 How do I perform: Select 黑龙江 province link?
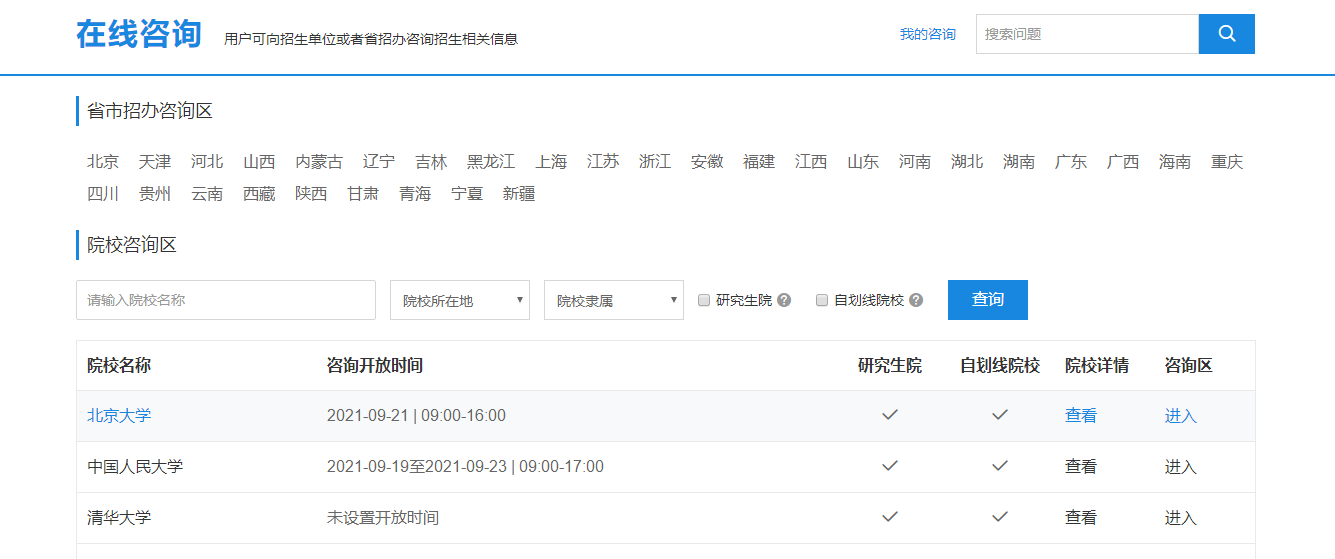pos(491,162)
